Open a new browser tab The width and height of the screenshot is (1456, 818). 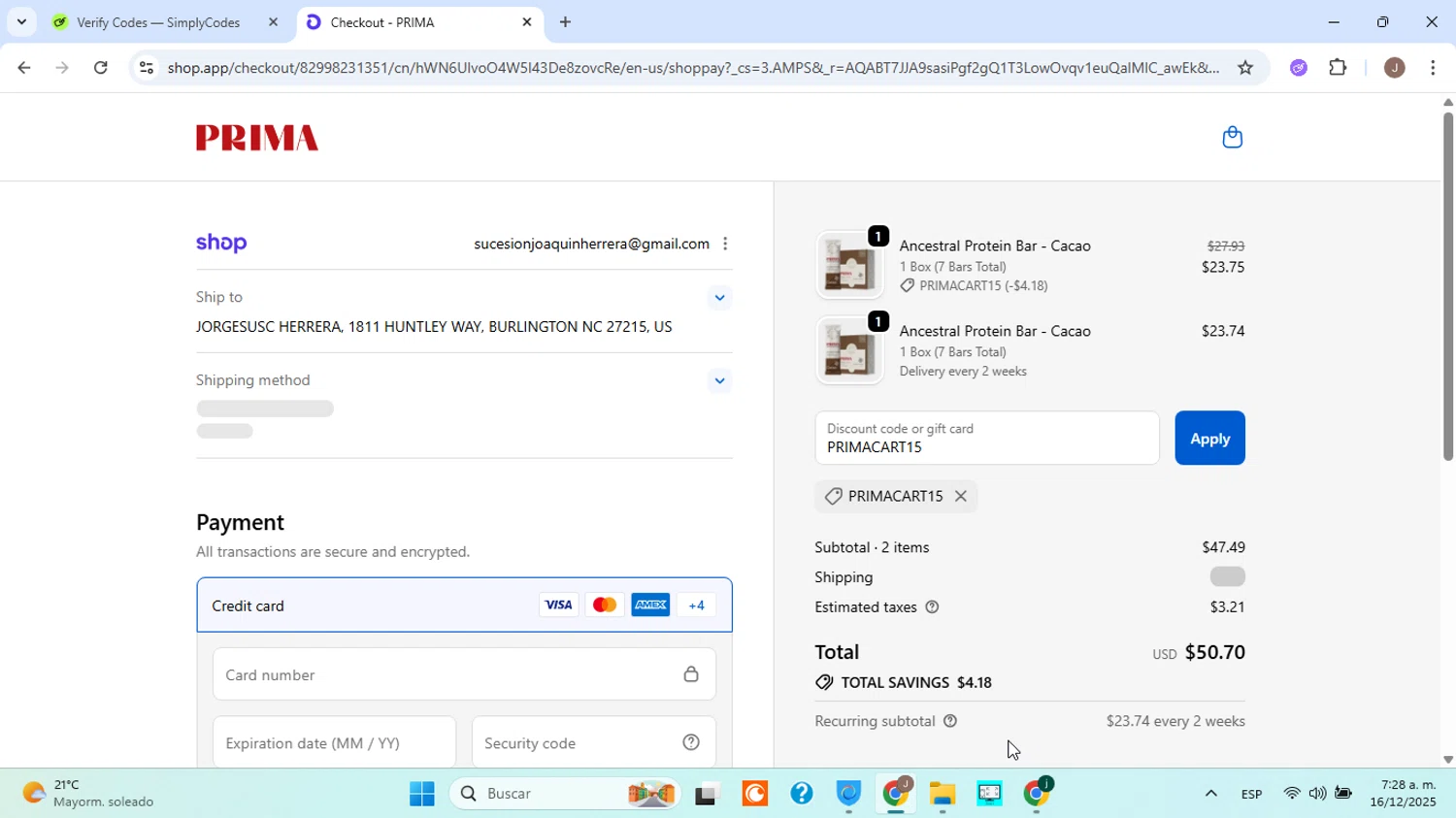[565, 22]
